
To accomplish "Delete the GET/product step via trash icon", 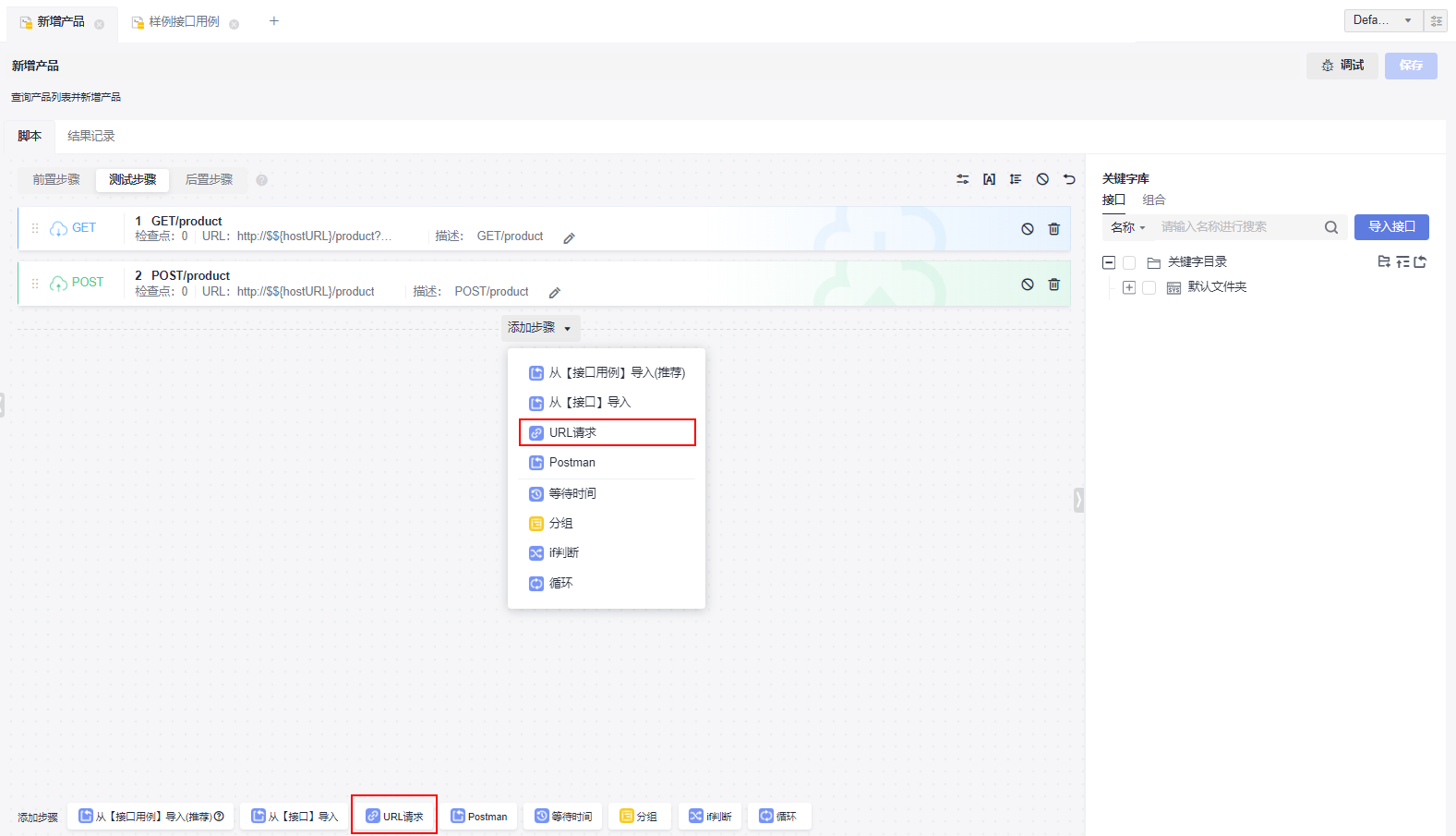I will (1053, 229).
